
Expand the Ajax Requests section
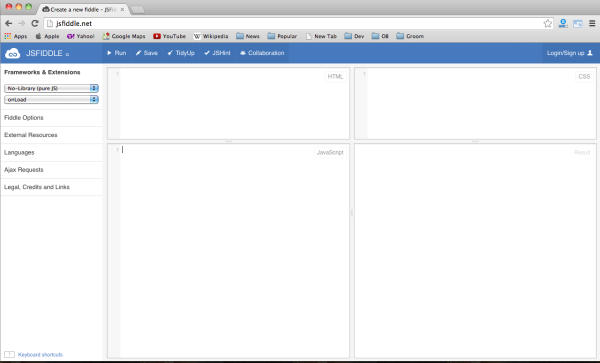click(51, 170)
